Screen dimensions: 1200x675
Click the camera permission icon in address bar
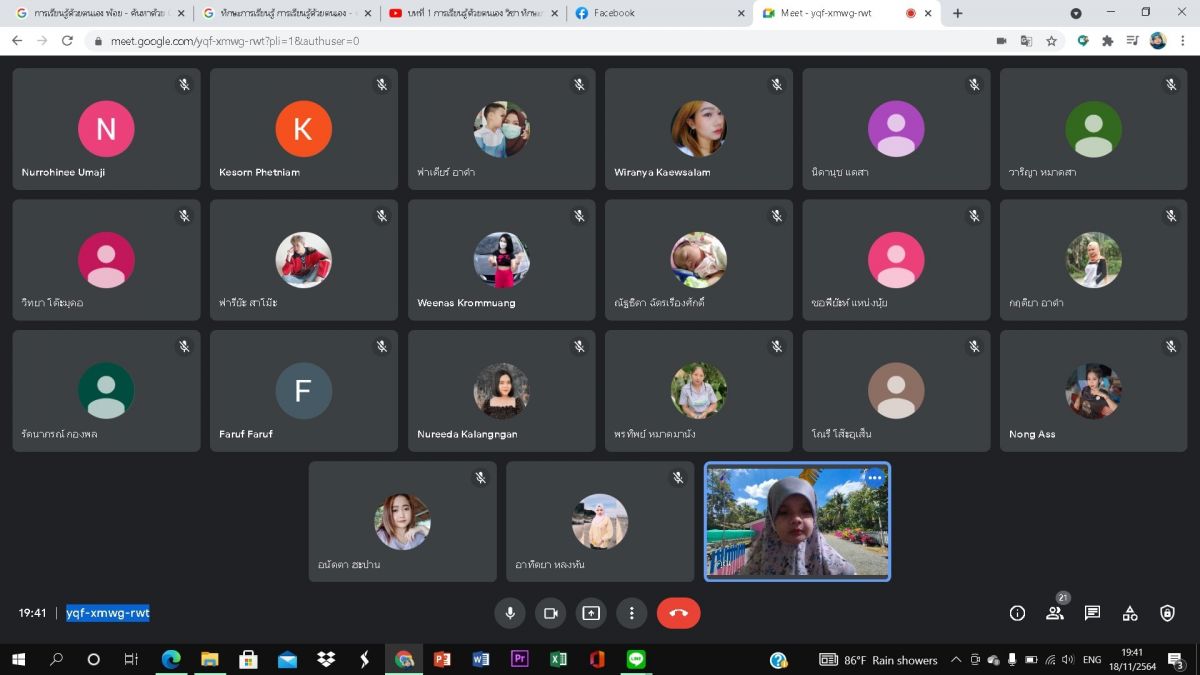pyautogui.click(x=1001, y=41)
